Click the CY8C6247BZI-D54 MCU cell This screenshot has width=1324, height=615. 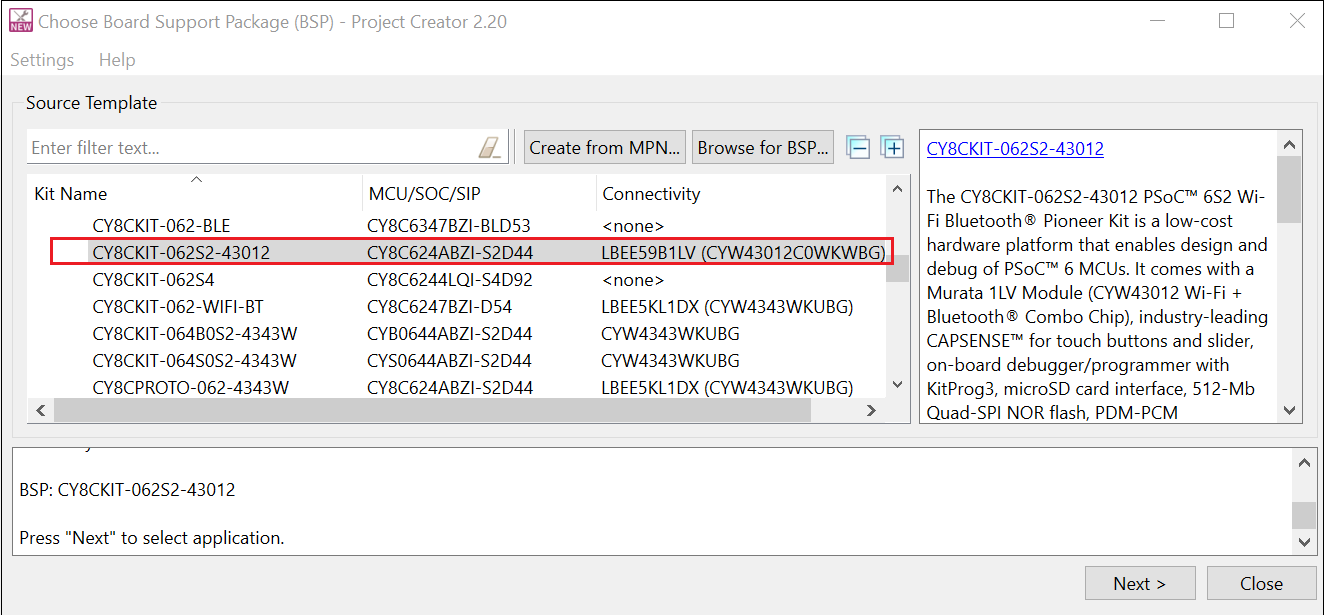440,307
